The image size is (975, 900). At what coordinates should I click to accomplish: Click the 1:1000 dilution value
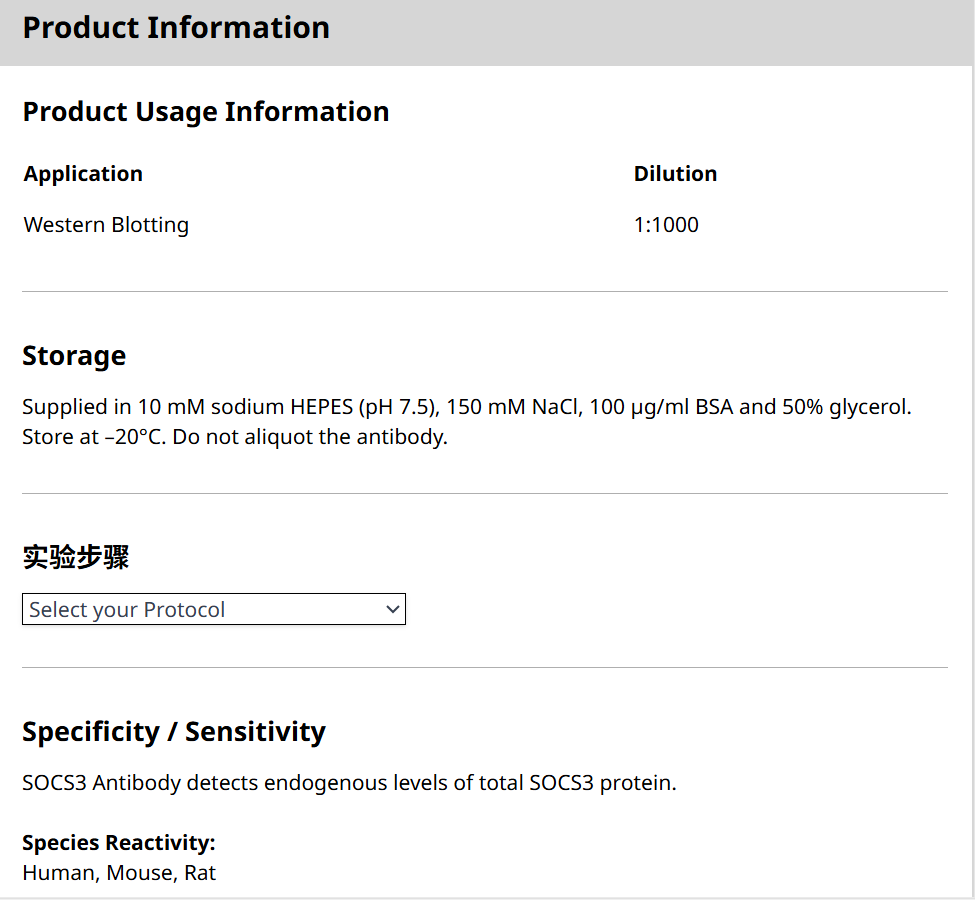[666, 225]
